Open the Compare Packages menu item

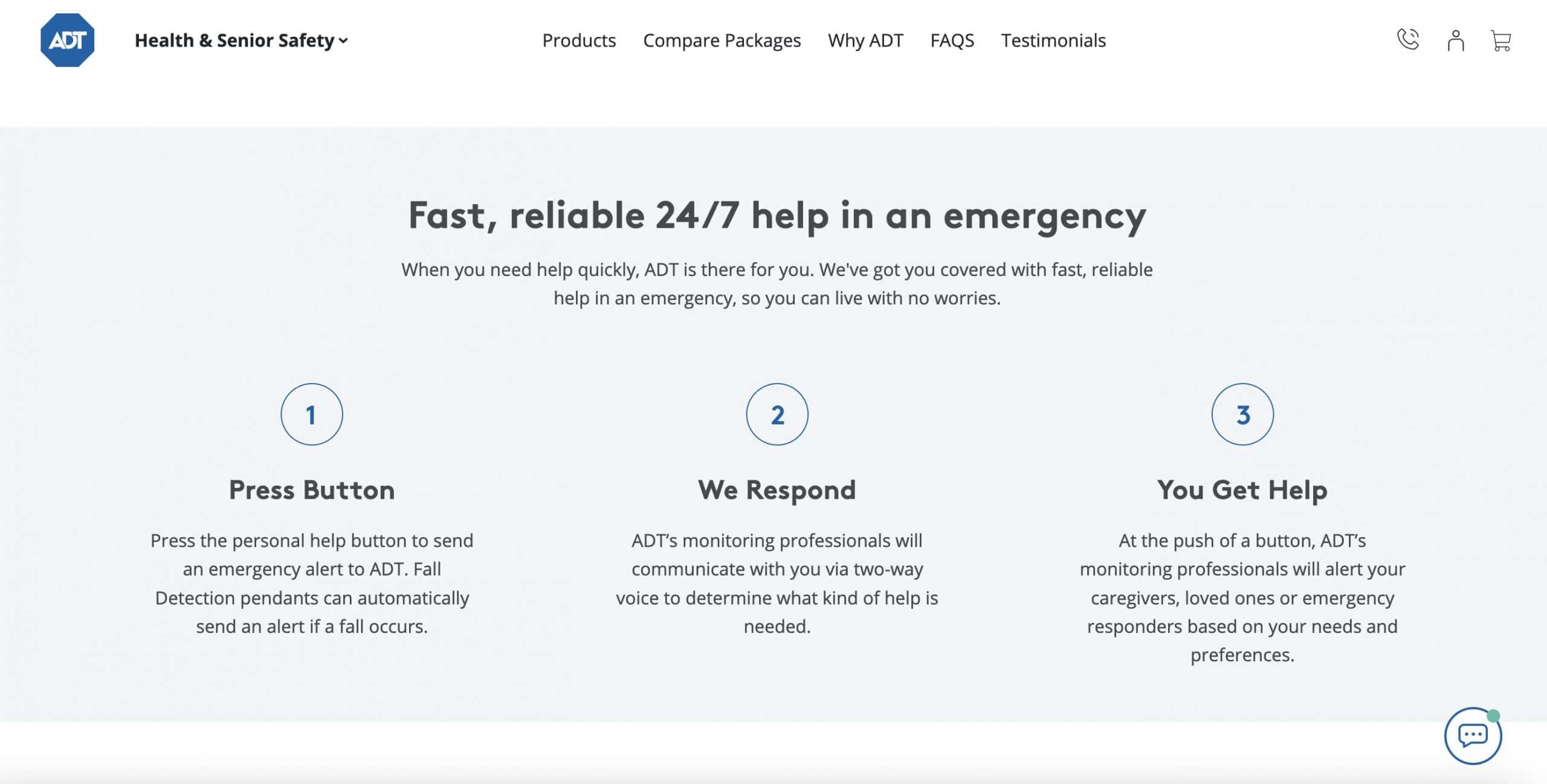(x=722, y=38)
